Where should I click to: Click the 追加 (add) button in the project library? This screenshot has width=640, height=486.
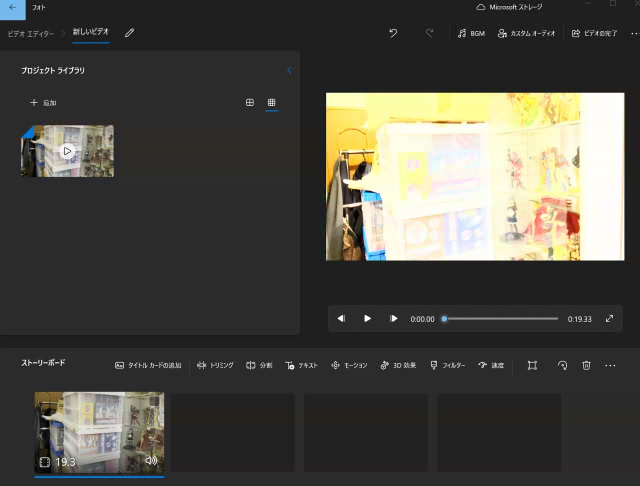pyautogui.click(x=43, y=103)
